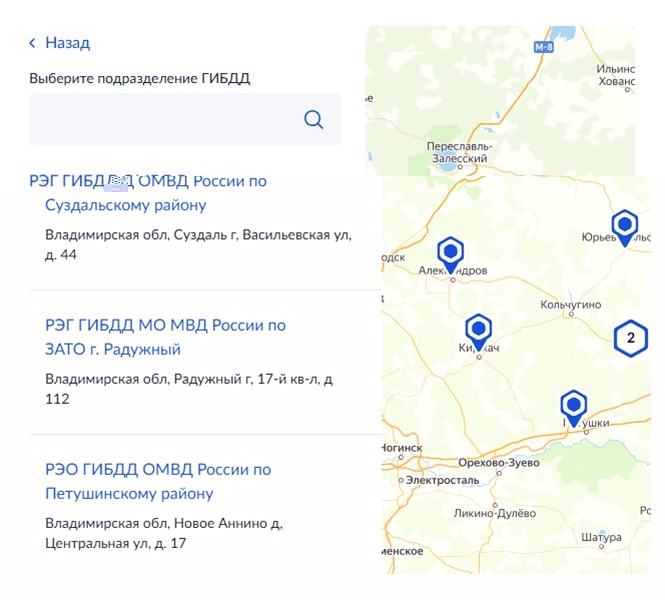Image resolution: width=665 pixels, height=600 pixels.
Task: Click the search magnifier icon
Action: tap(313, 120)
